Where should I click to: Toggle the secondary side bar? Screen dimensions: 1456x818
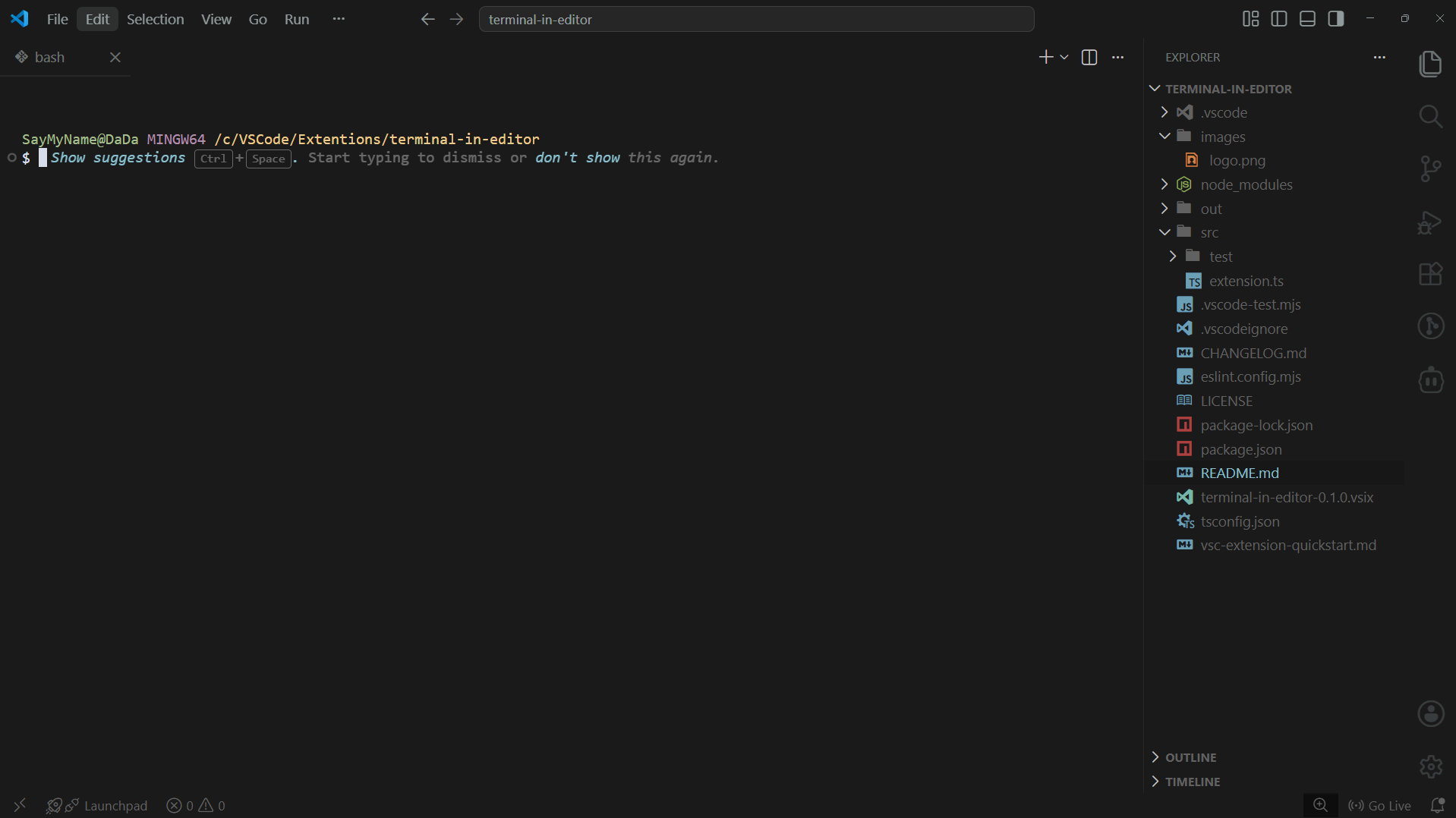pyautogui.click(x=1336, y=19)
